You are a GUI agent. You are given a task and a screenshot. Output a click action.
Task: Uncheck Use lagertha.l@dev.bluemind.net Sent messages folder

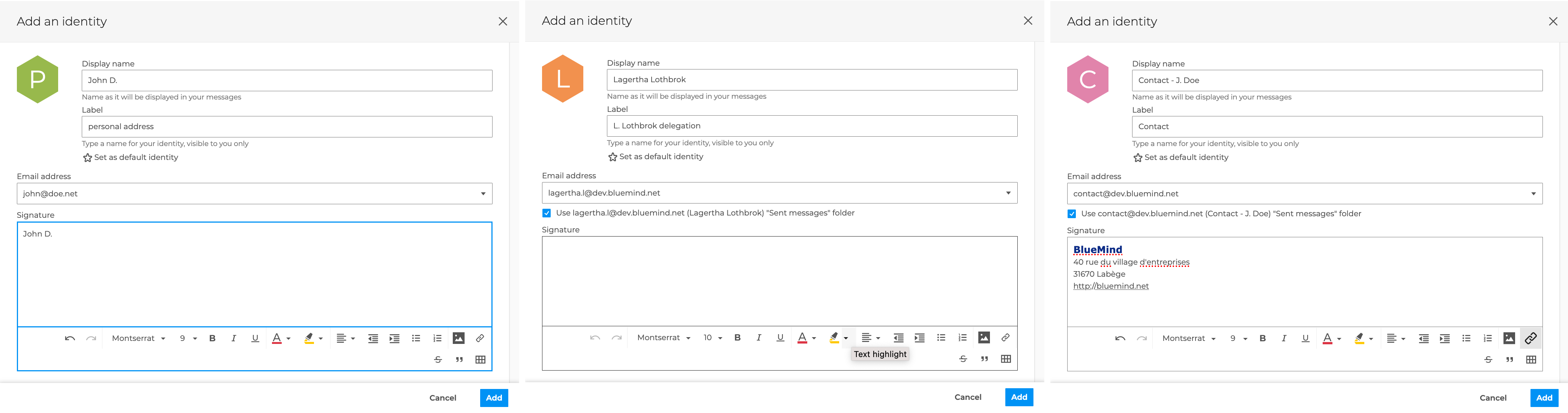point(547,213)
